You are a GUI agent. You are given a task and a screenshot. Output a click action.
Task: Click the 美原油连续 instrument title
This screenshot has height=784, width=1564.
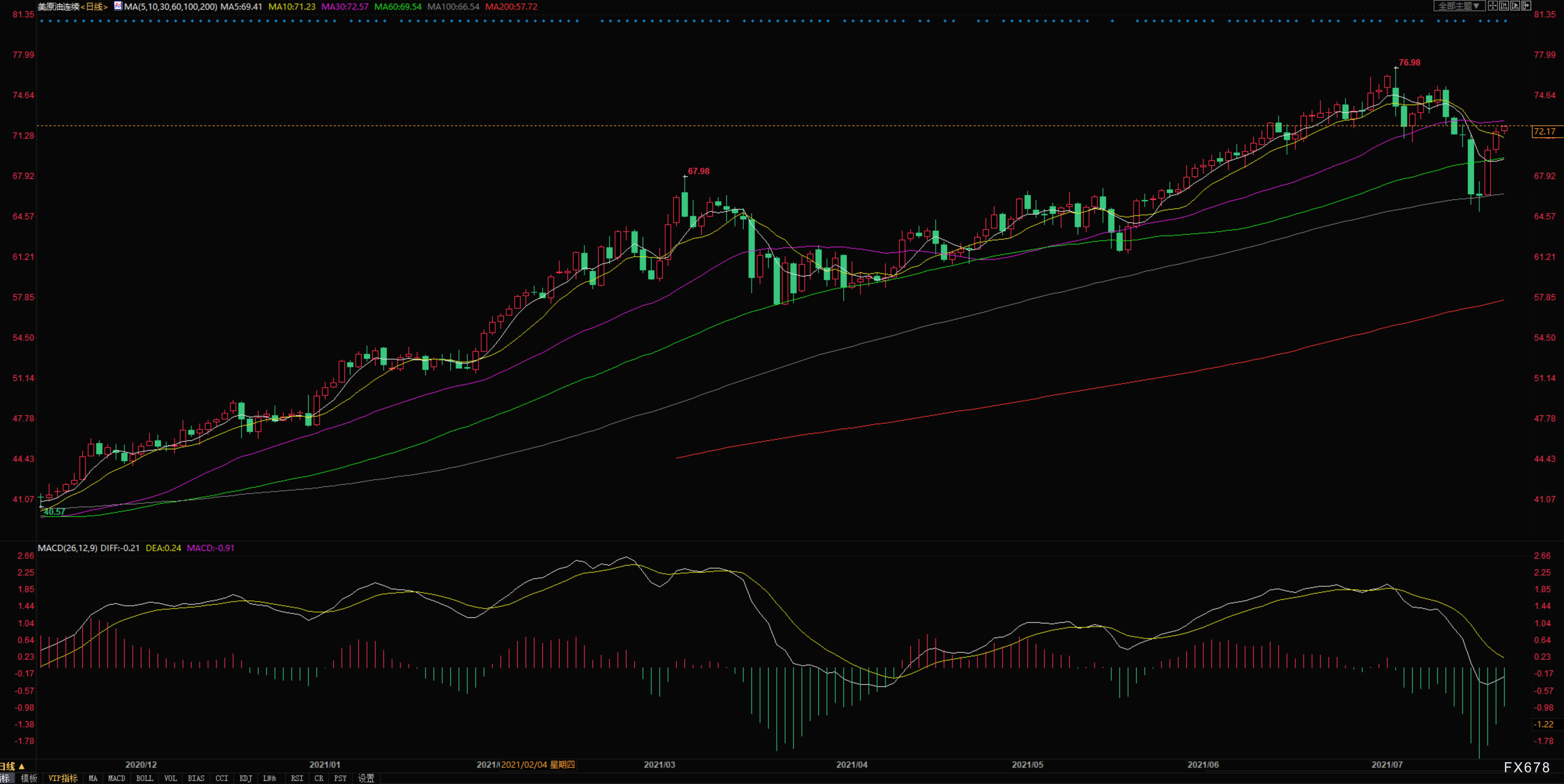tap(59, 7)
